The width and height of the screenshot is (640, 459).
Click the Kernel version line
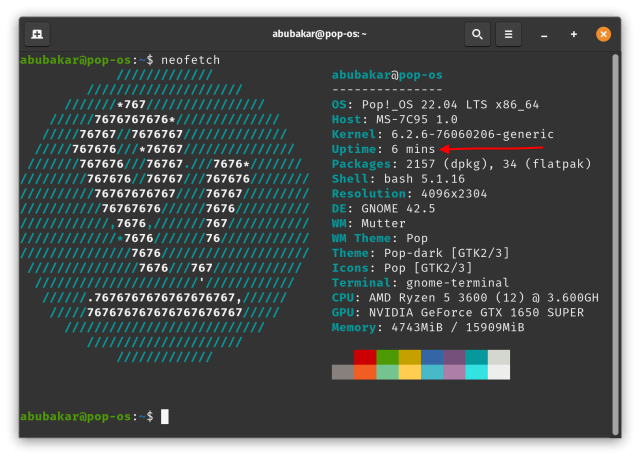[442, 134]
